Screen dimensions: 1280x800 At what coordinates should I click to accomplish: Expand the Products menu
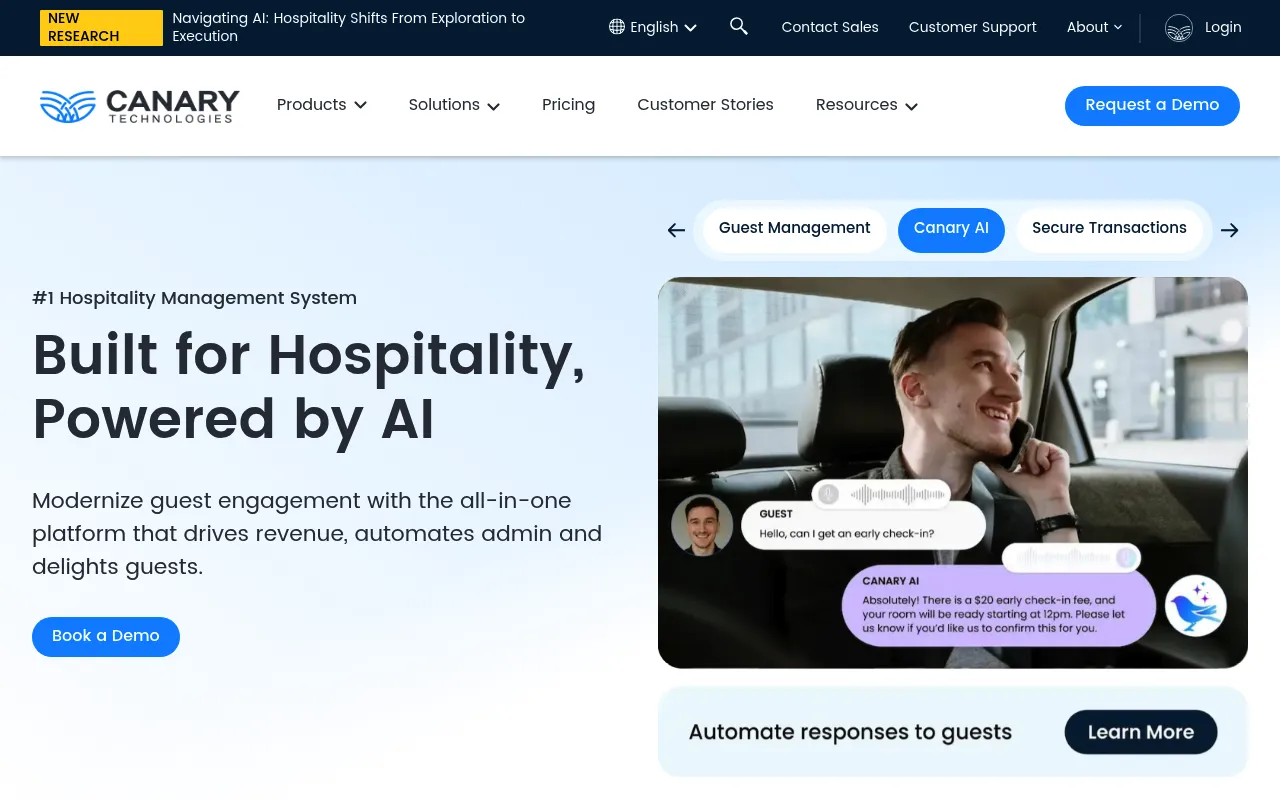point(322,105)
